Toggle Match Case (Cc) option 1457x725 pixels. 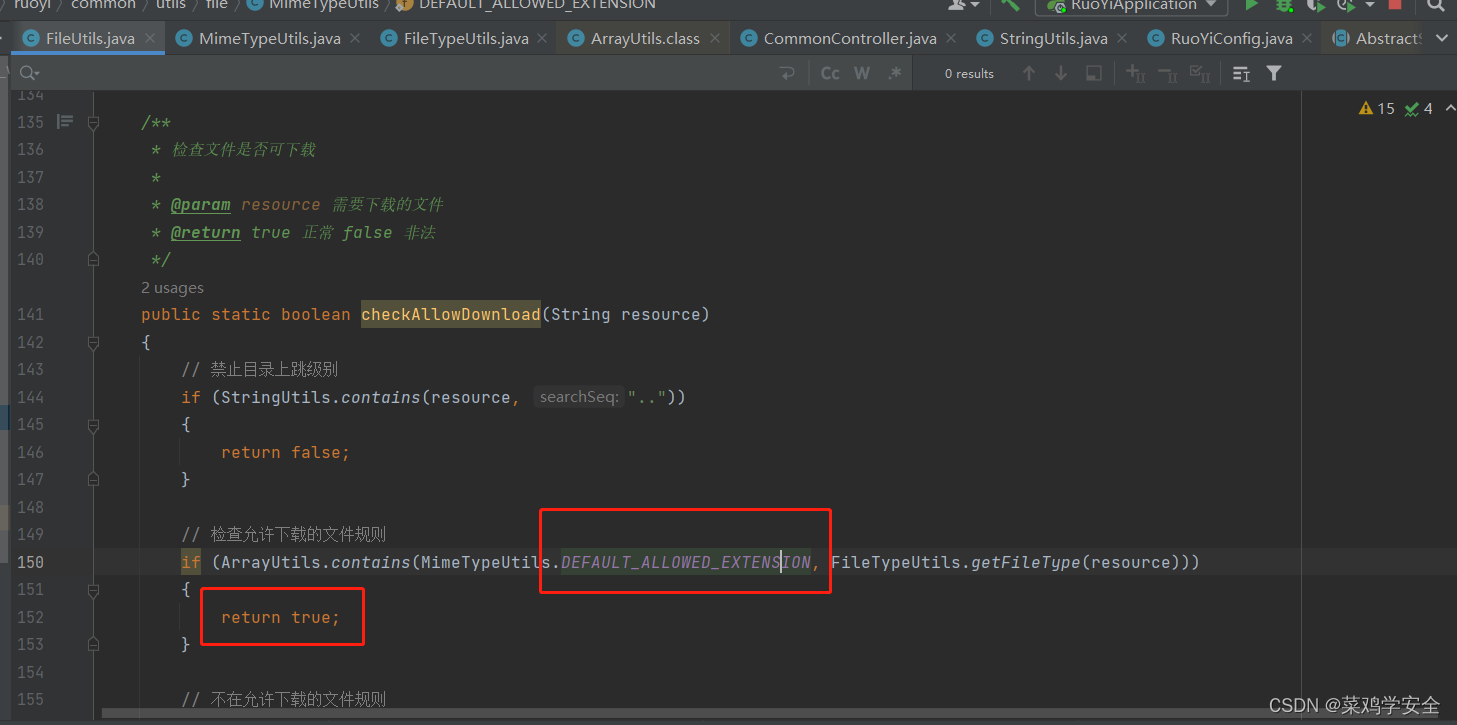830,73
